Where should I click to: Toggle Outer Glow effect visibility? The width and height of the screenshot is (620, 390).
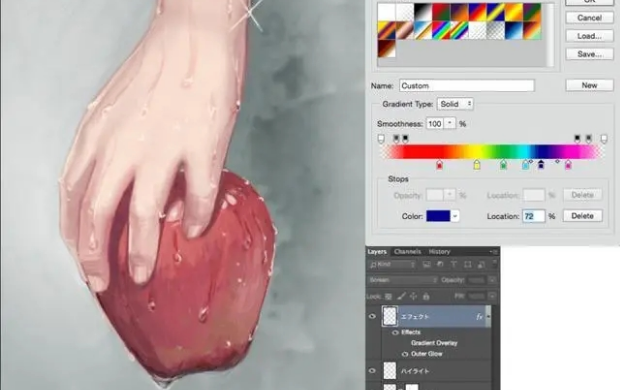click(x=405, y=354)
